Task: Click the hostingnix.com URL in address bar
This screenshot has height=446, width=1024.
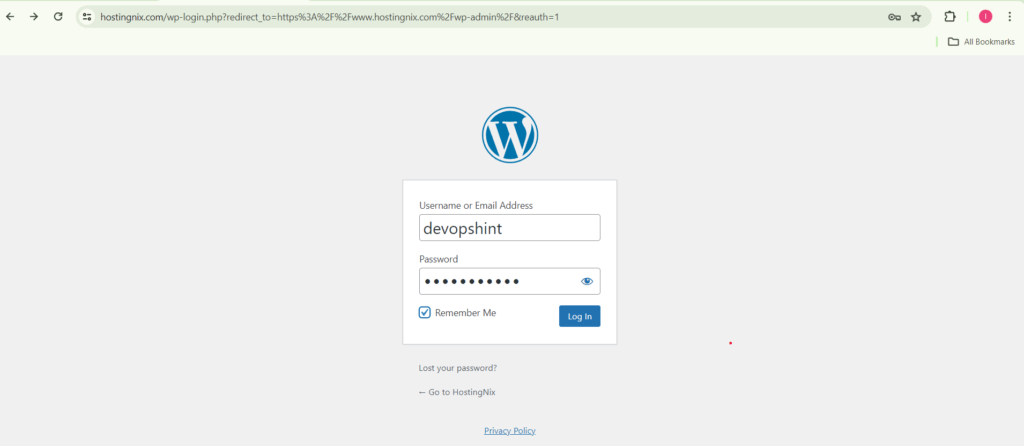Action: pos(329,17)
